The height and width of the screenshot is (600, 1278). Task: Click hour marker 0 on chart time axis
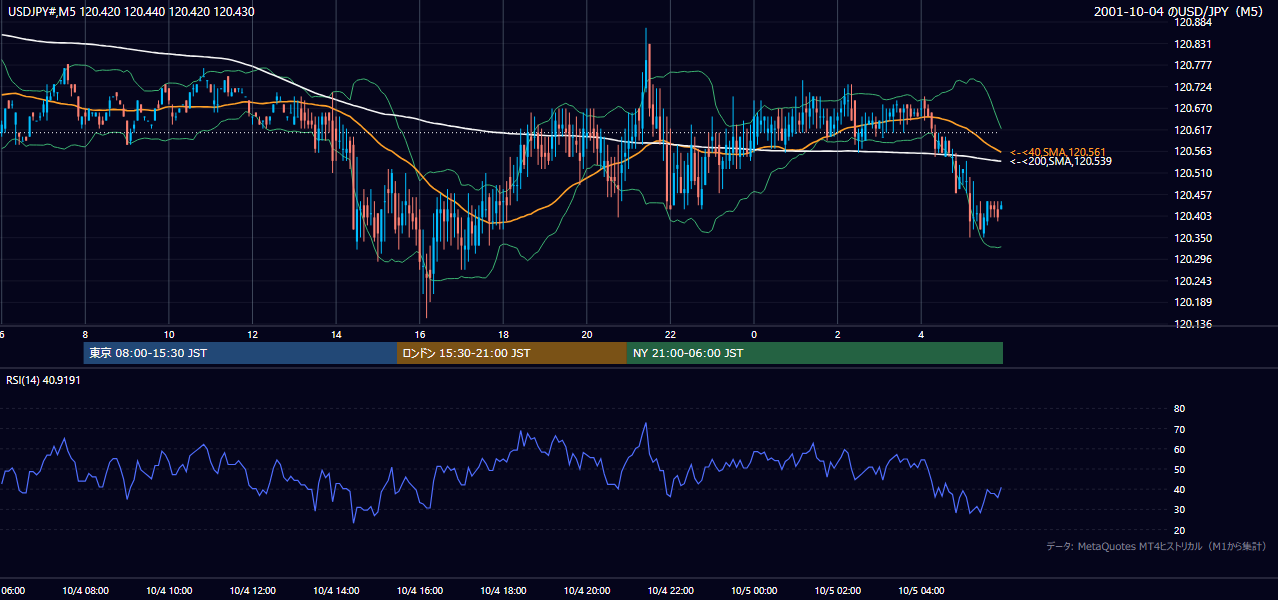754,334
